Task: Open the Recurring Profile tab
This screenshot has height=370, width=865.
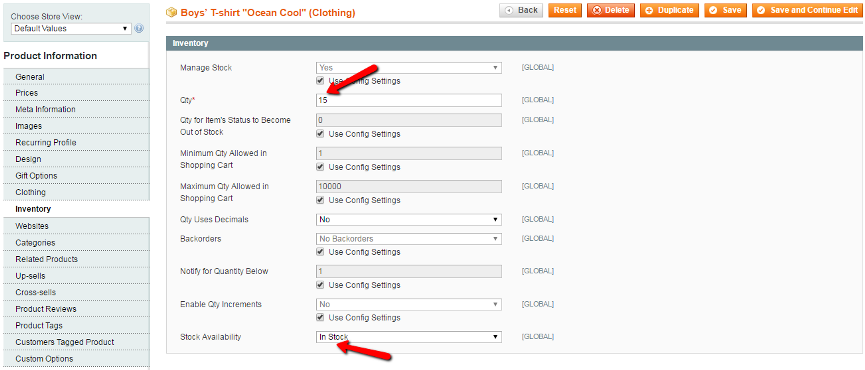Action: pyautogui.click(x=76, y=143)
